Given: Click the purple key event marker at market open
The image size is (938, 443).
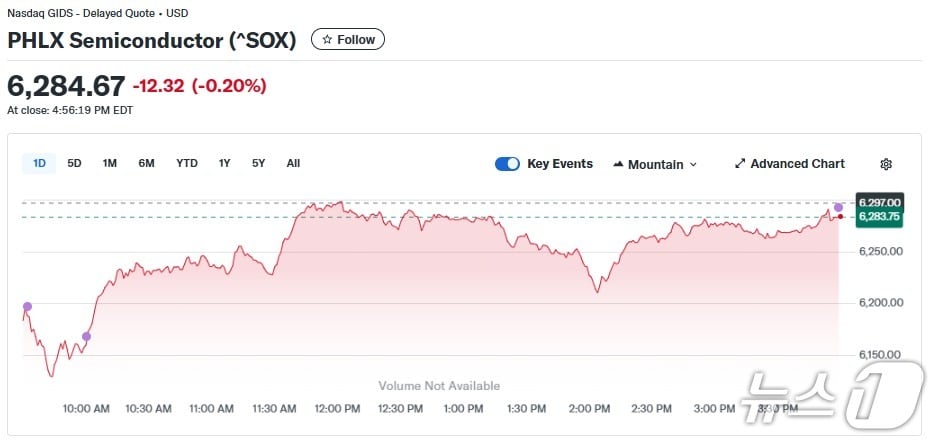Looking at the screenshot, I should (x=27, y=306).
